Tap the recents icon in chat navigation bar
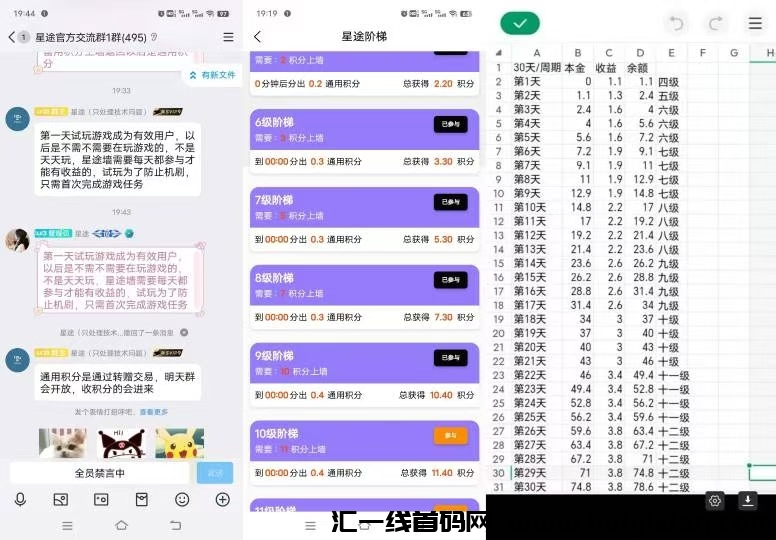 click(x=67, y=526)
